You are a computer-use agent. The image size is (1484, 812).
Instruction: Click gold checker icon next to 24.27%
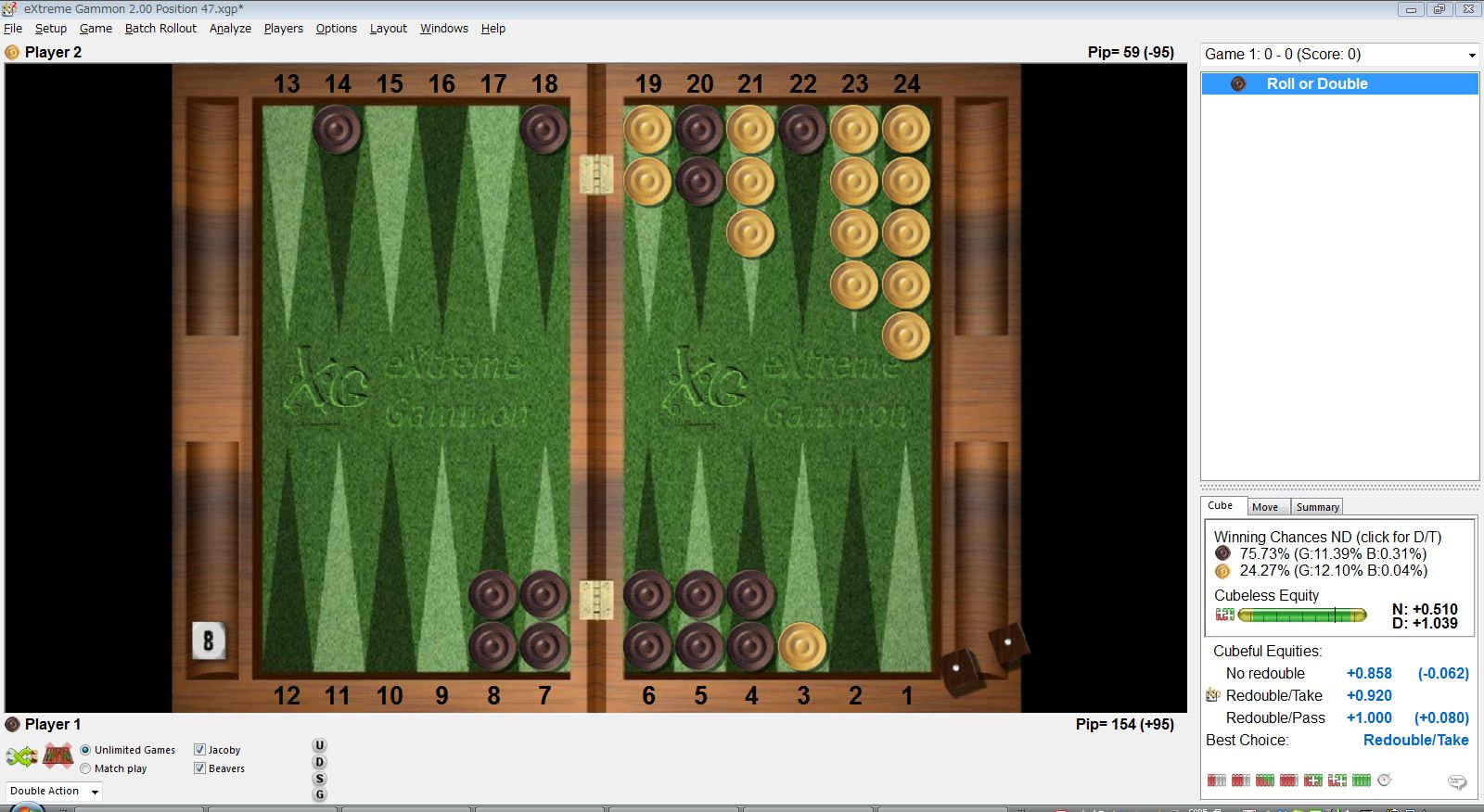point(1222,571)
